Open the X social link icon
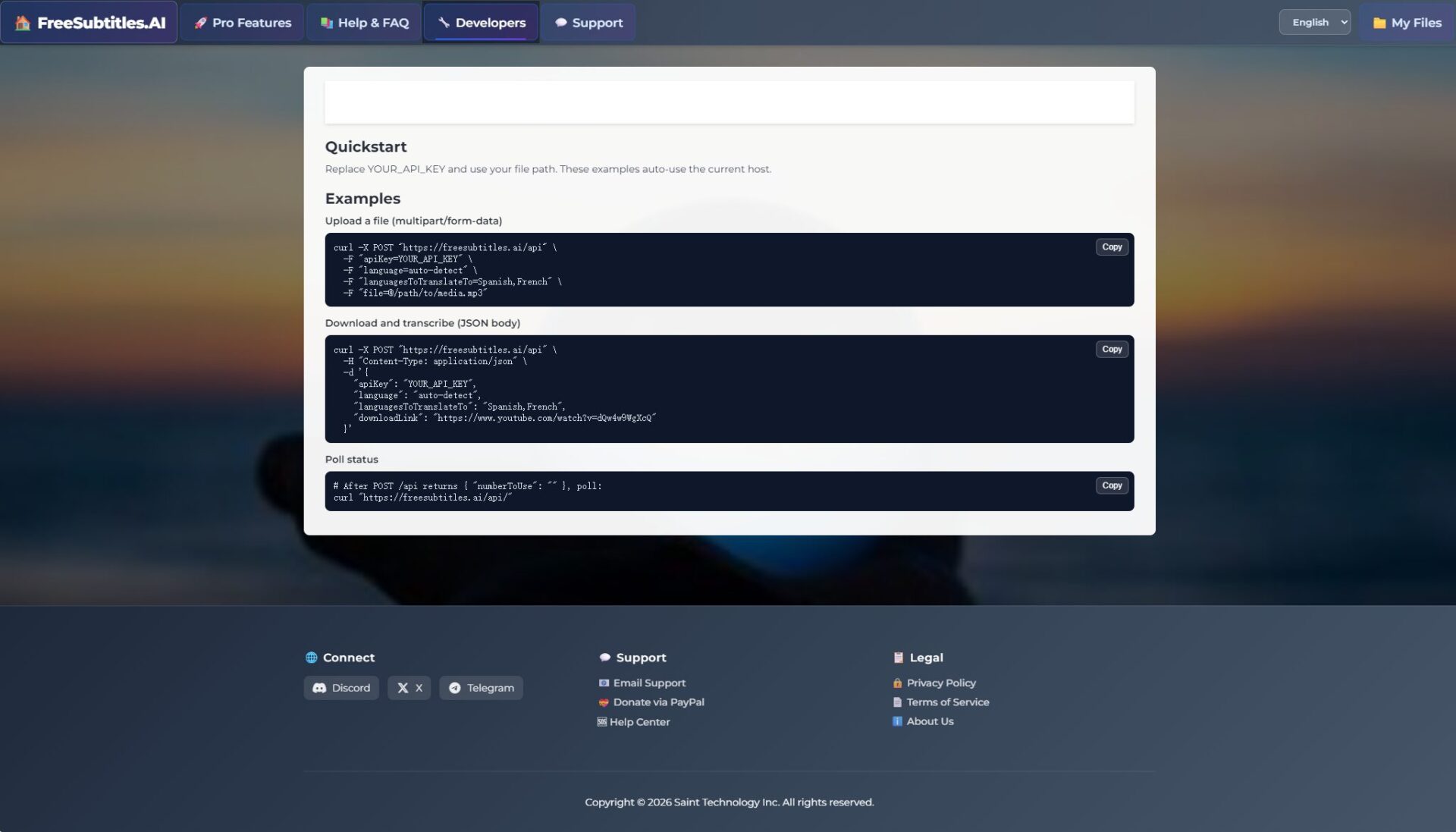The width and height of the screenshot is (1456, 832). [x=409, y=688]
